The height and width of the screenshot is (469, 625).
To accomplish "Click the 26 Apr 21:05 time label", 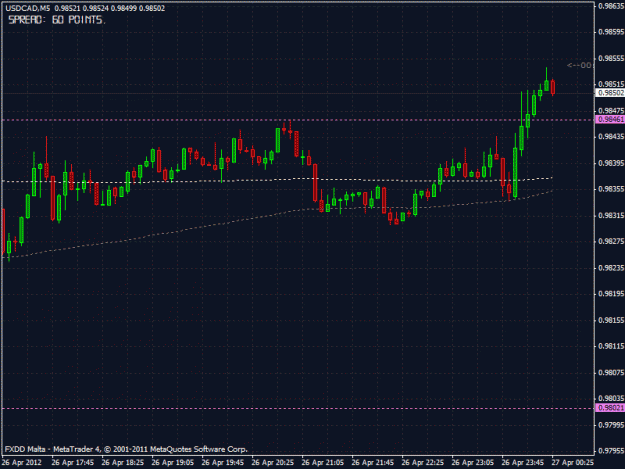I will [x=322, y=463].
